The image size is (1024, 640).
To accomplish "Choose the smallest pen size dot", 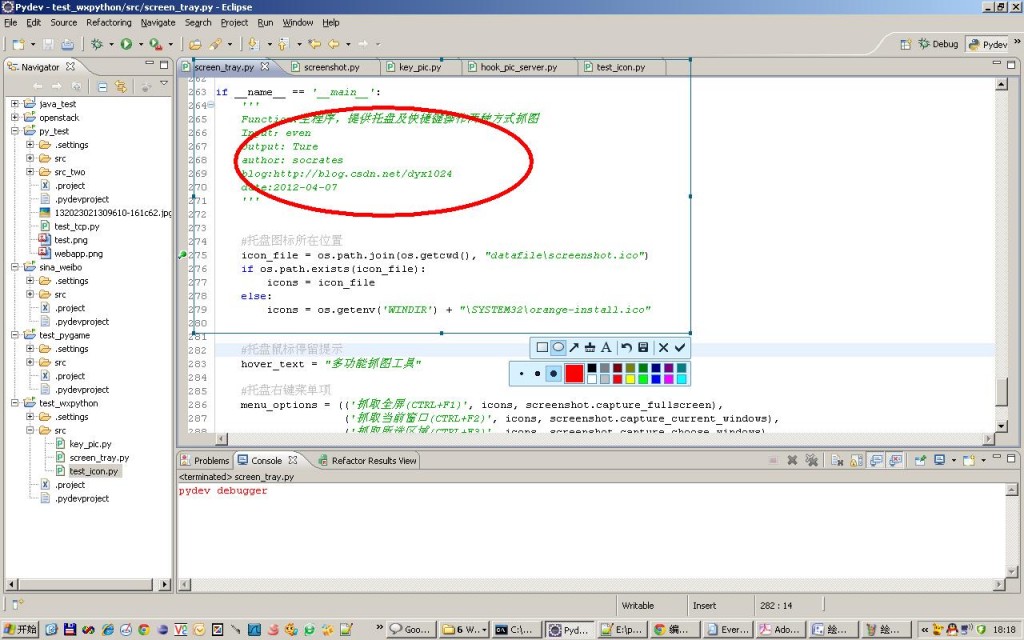I will [521, 374].
